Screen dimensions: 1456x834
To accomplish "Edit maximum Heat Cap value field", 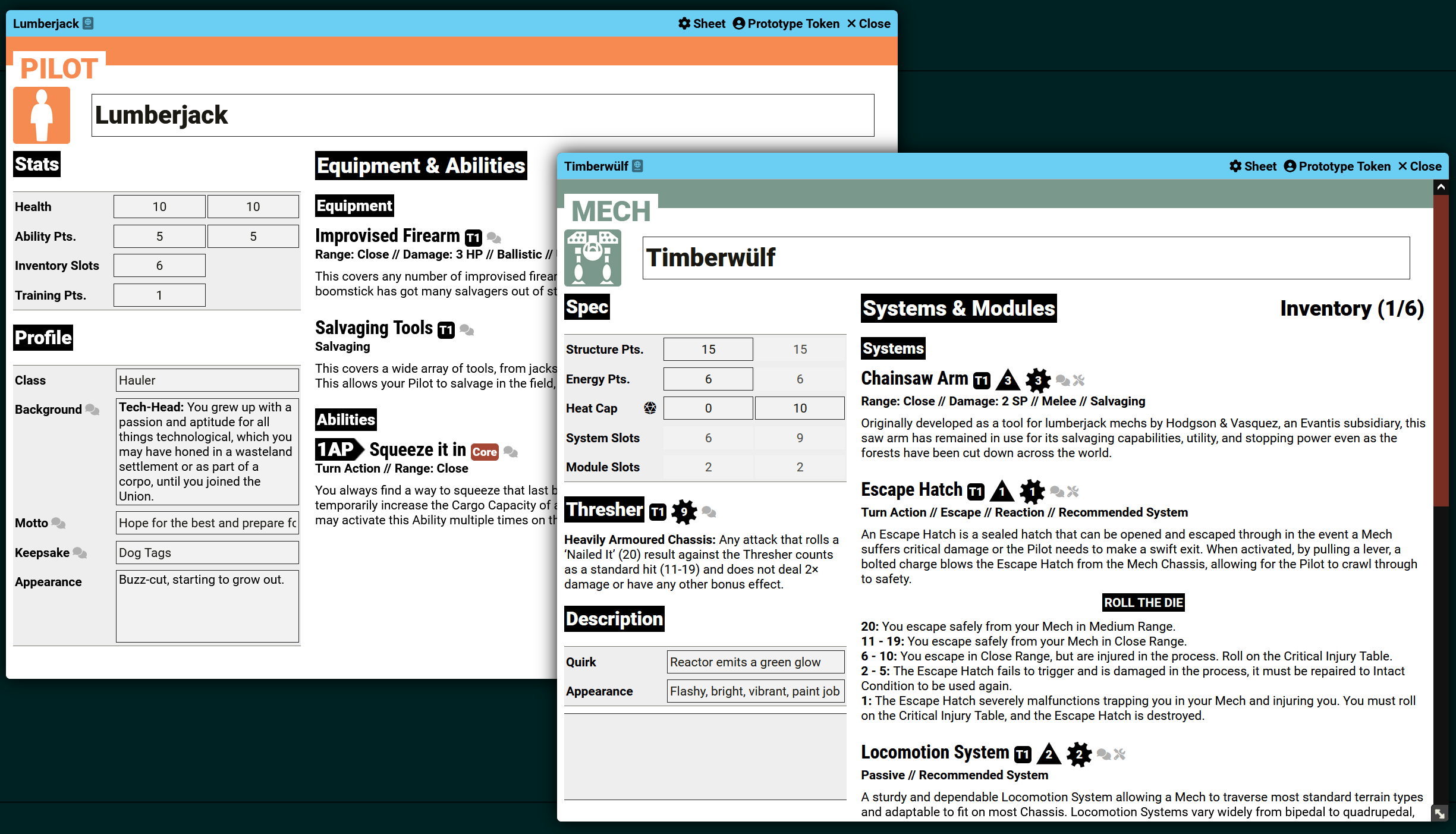I will pos(800,408).
